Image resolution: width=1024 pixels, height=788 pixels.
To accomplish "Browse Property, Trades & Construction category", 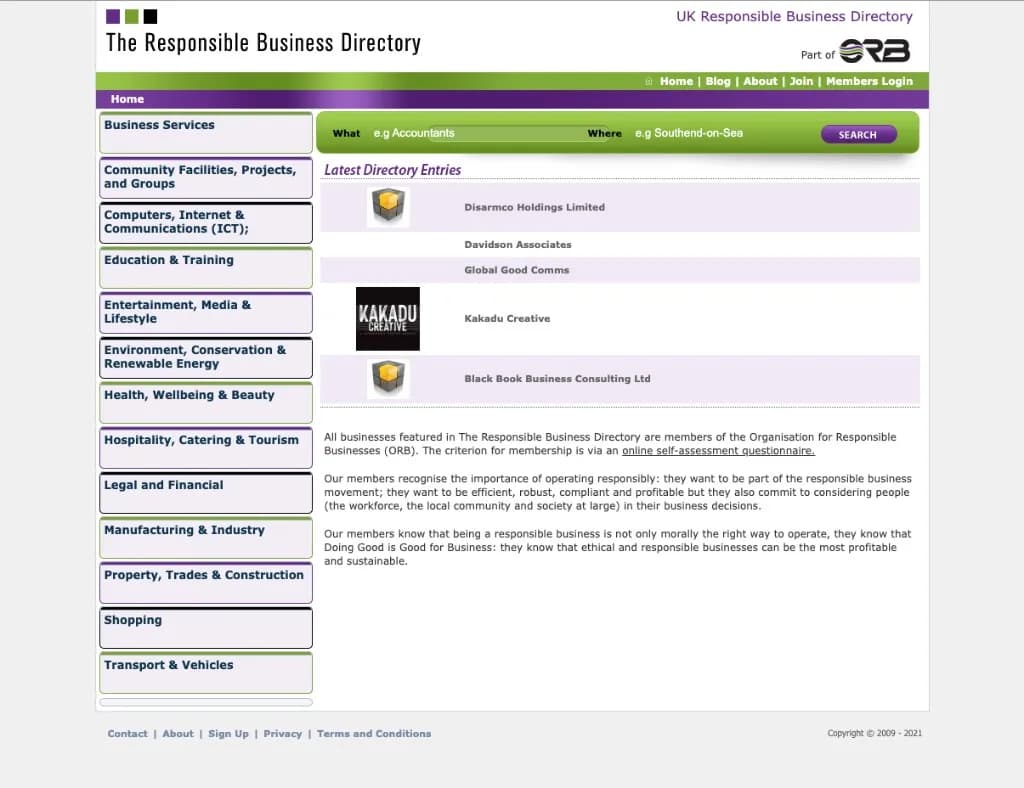I will 206,583.
